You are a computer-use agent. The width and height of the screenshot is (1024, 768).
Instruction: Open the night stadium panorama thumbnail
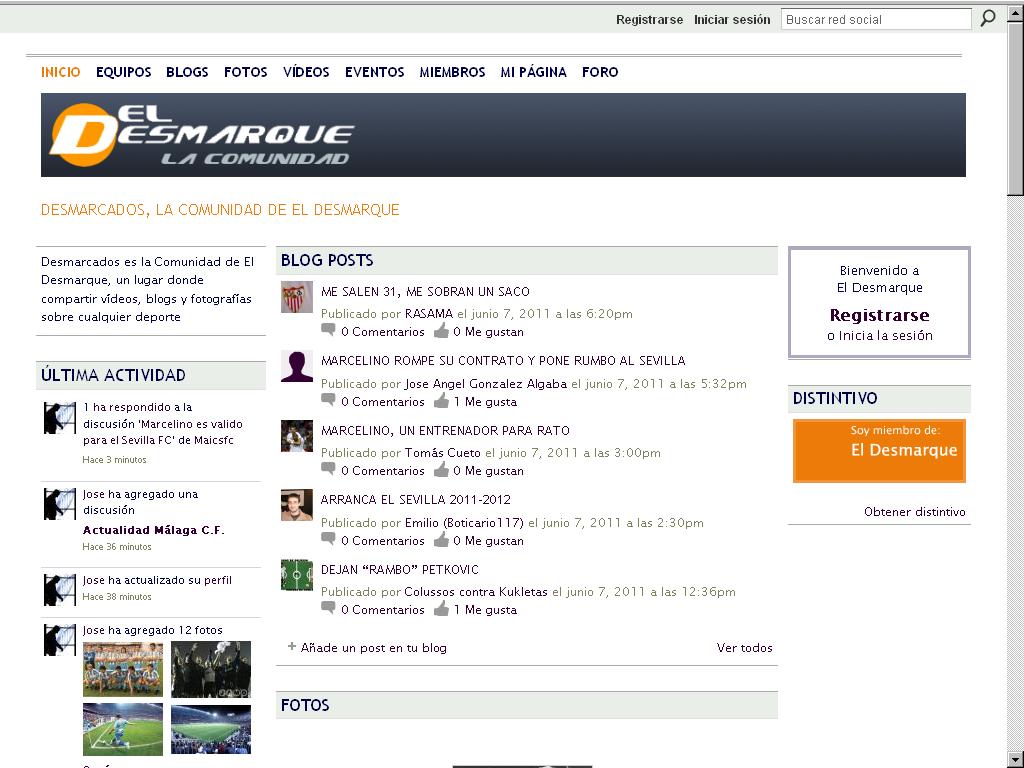tap(211, 729)
